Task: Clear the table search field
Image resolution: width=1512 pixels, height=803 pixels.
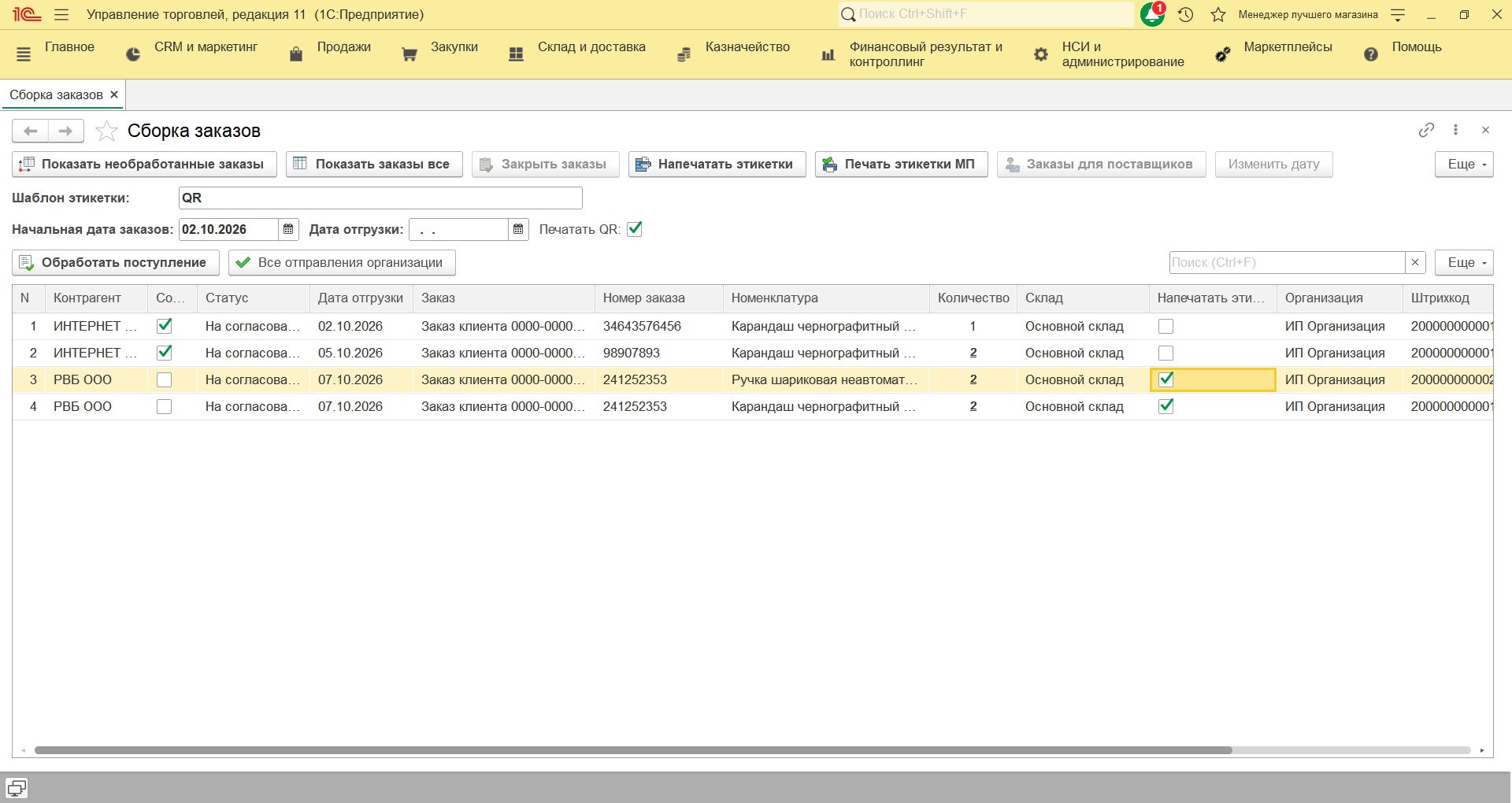Action: coord(1415,262)
